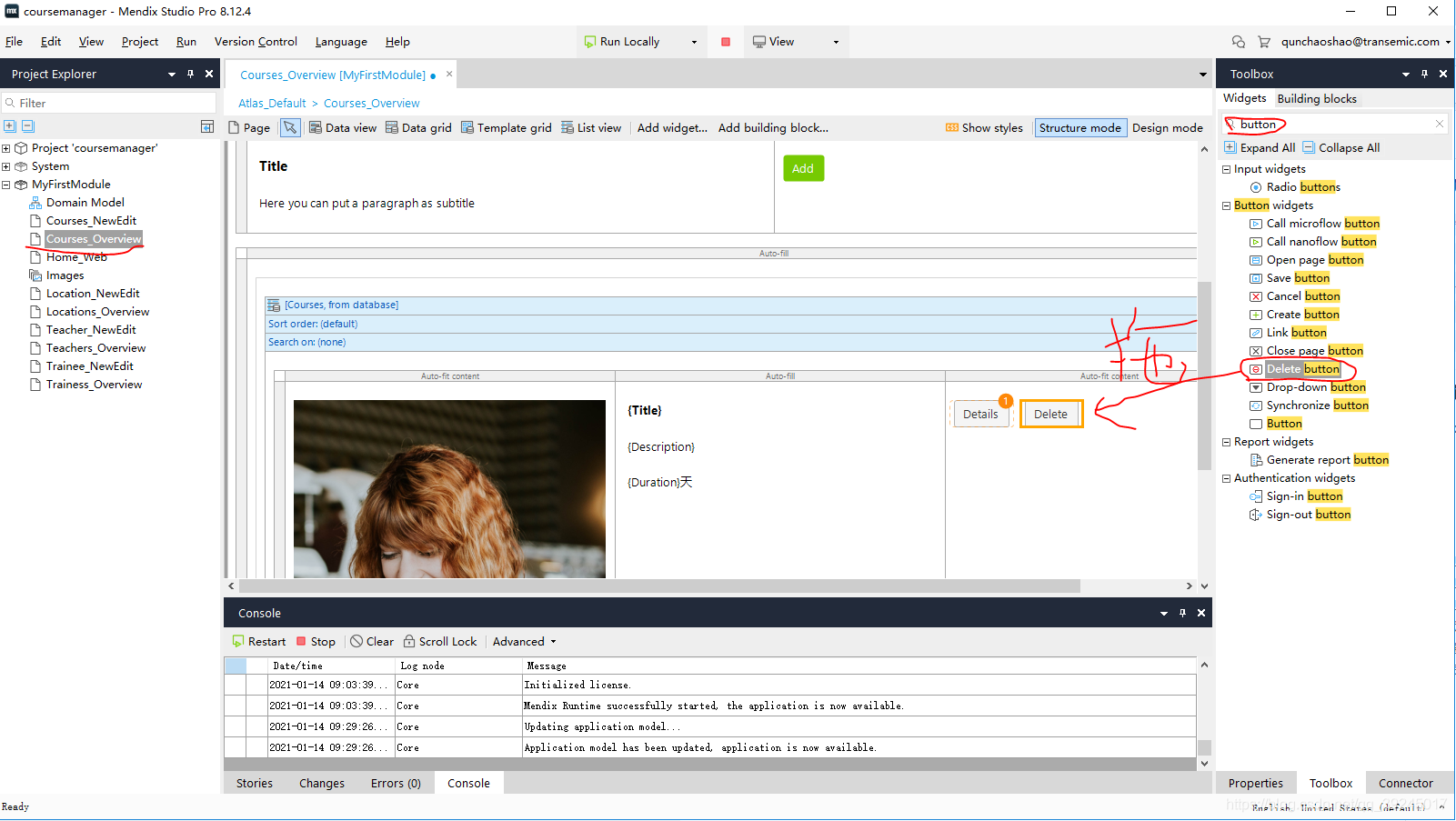Switch to Structure mode

pyautogui.click(x=1080, y=128)
